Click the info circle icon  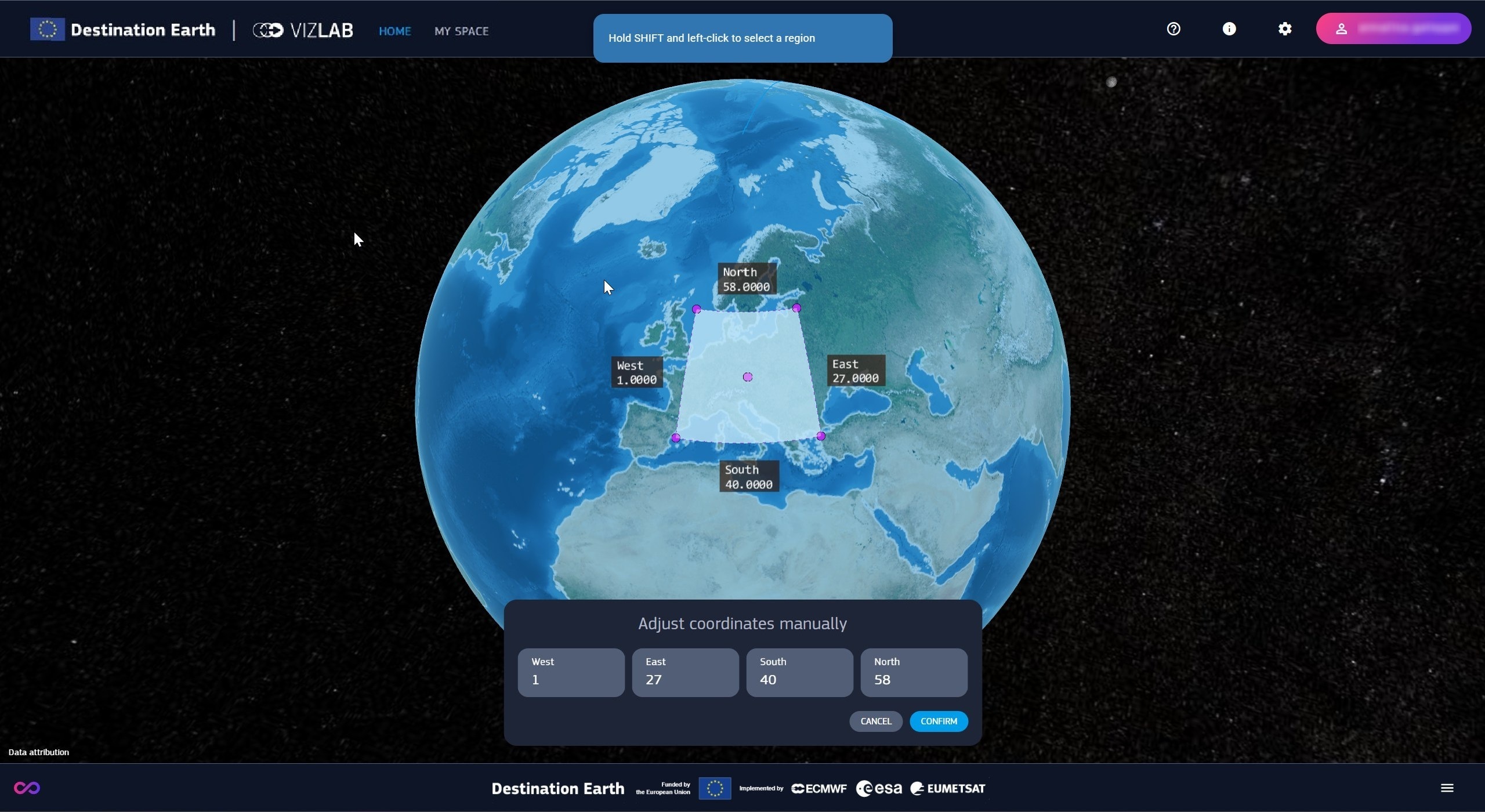(1229, 29)
